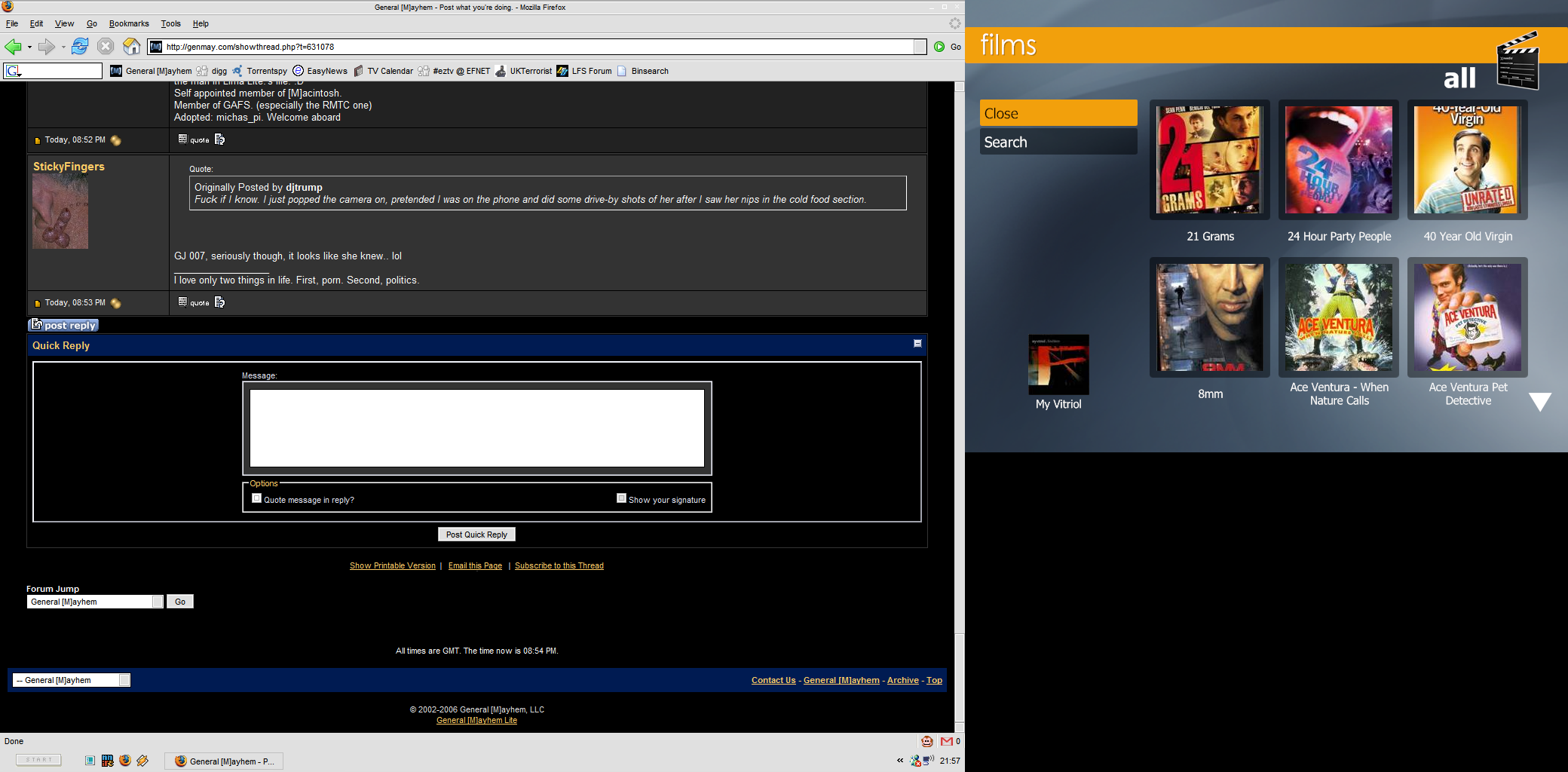Viewport: 1568px width, 772px height.
Task: Go back with the green arrow
Action: point(13,47)
